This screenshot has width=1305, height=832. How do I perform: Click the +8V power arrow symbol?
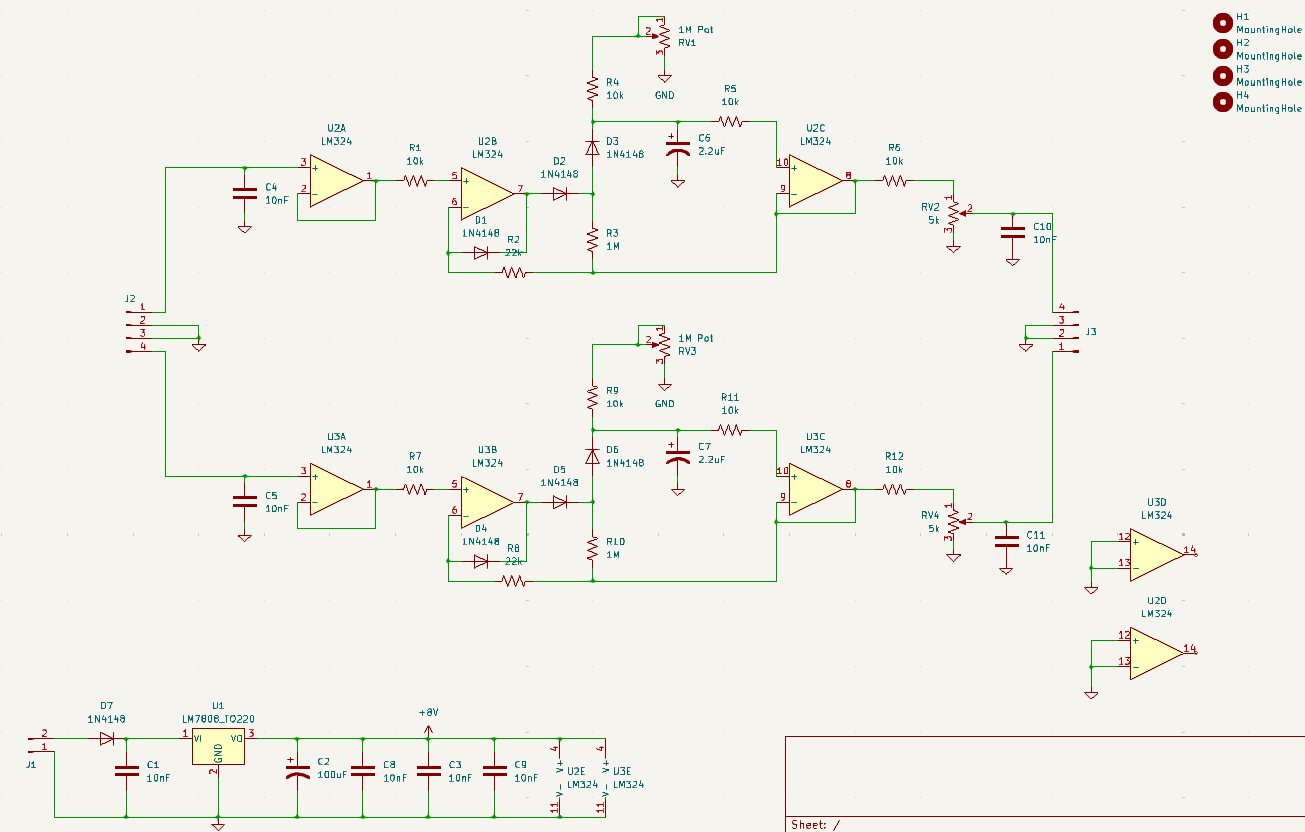[429, 730]
